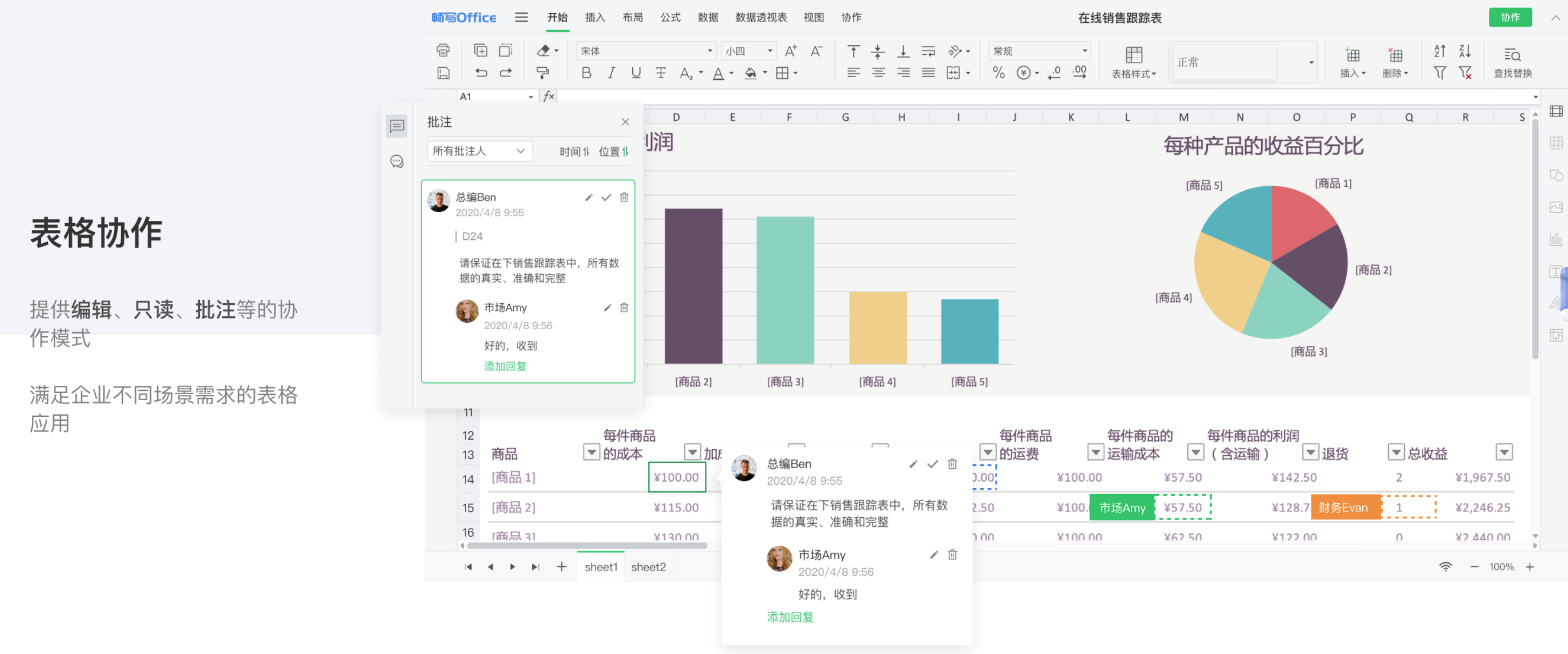The width and height of the screenshot is (1568, 654).
Task: Align cell content to bottom
Action: (904, 51)
